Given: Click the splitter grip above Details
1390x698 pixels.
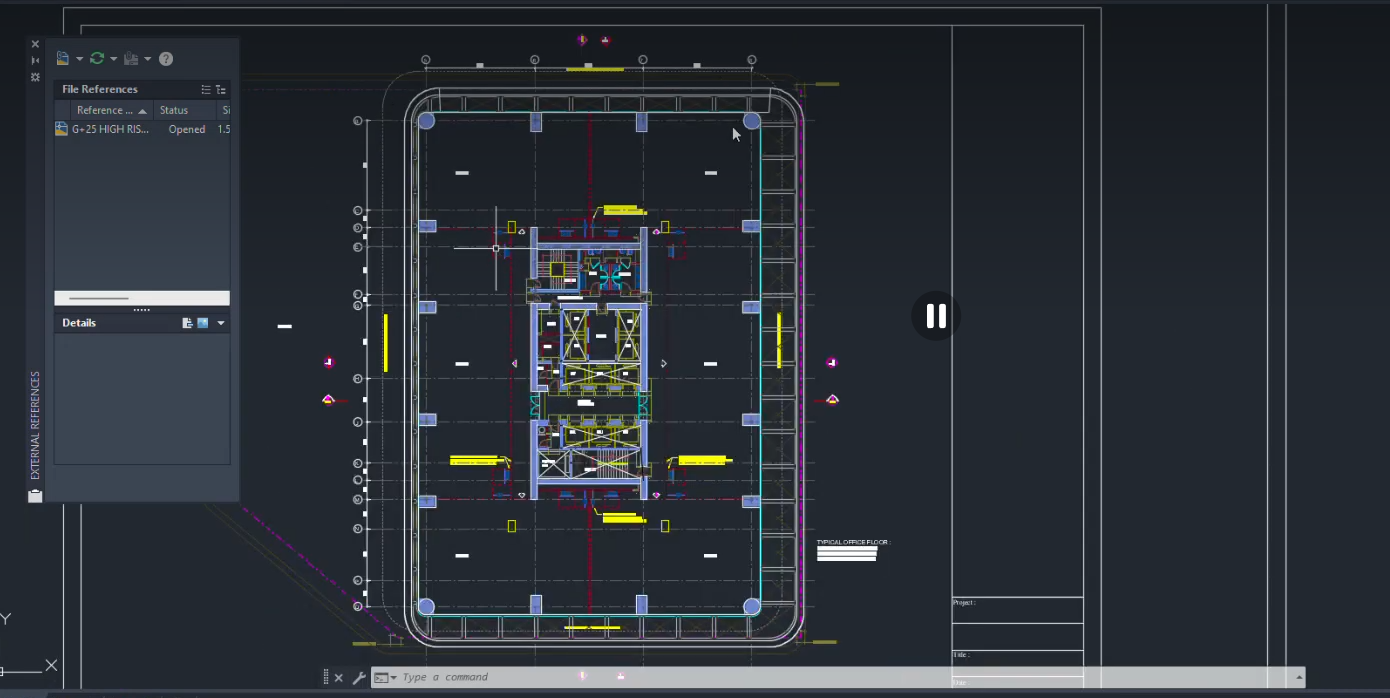Looking at the screenshot, I should 142,310.
